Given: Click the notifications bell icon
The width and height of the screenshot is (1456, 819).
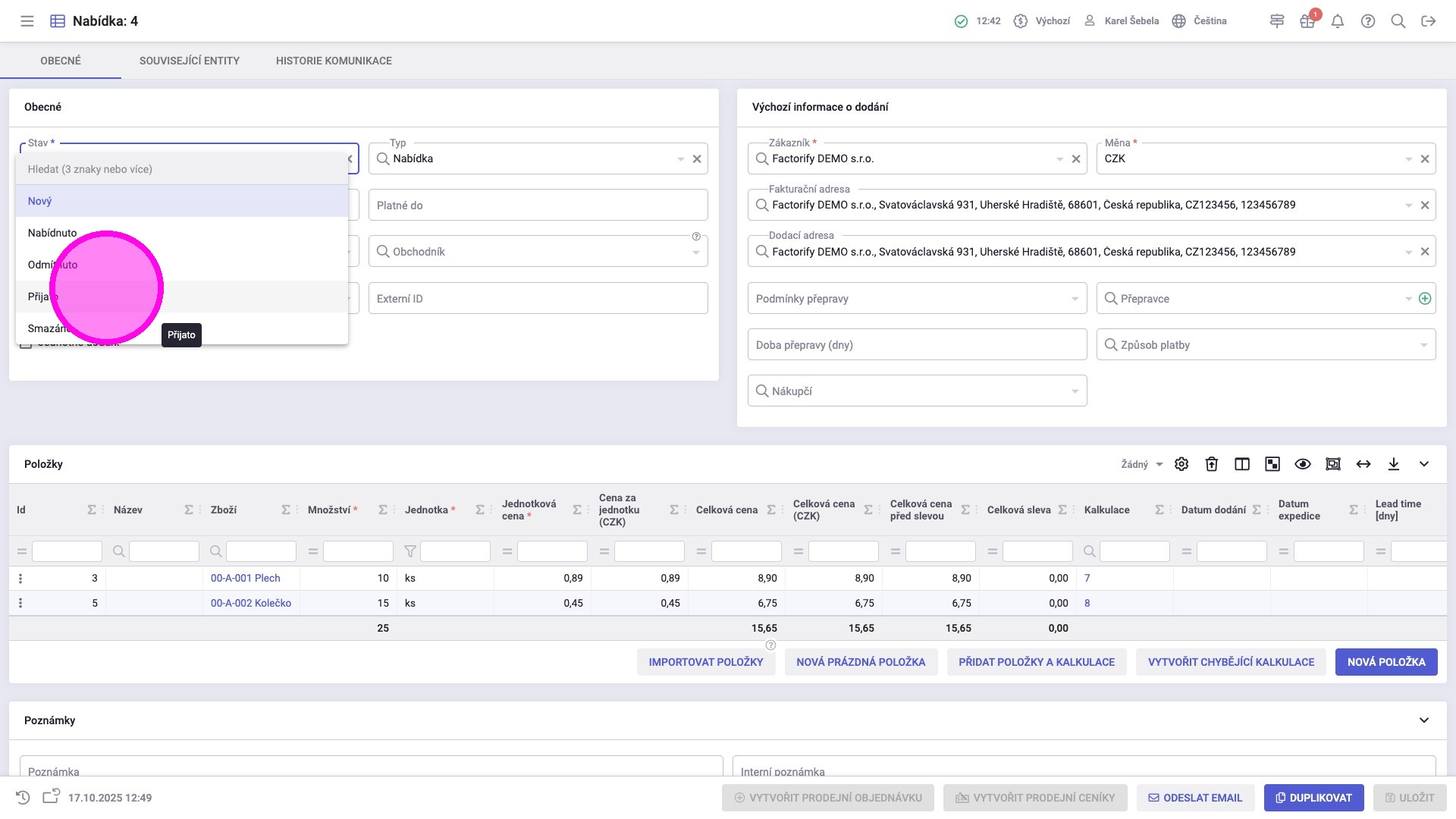Looking at the screenshot, I should coord(1338,21).
